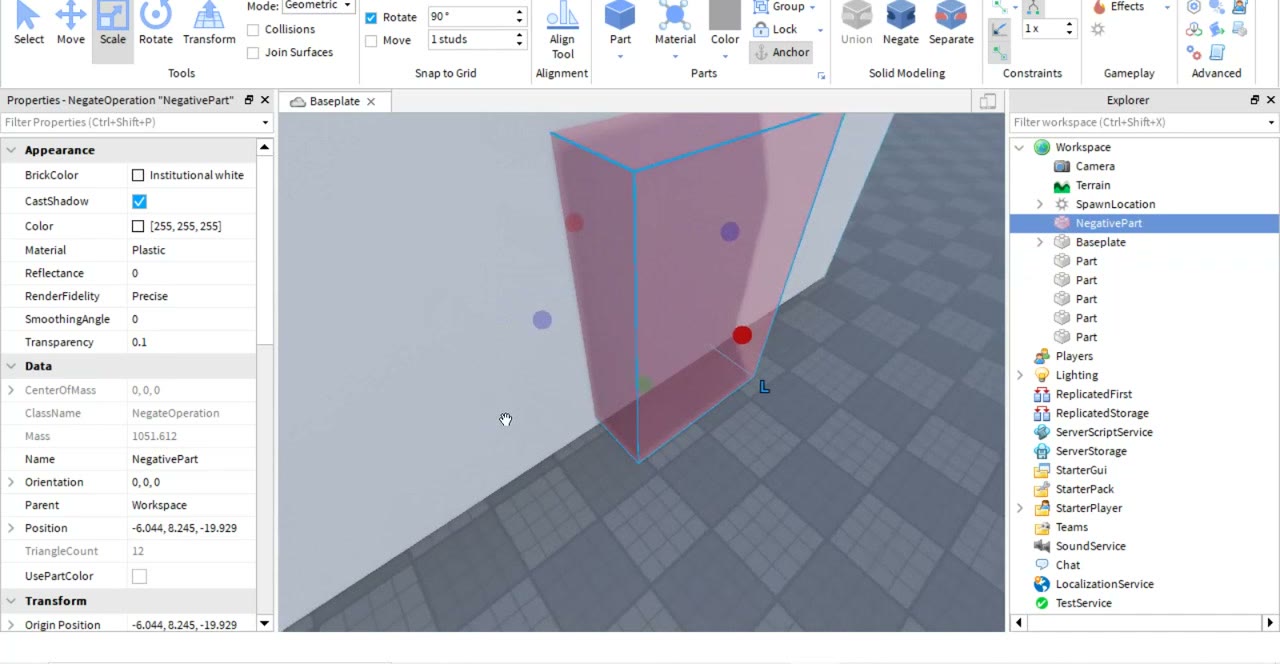Open the Material picker
1280x664 pixels.
675,24
